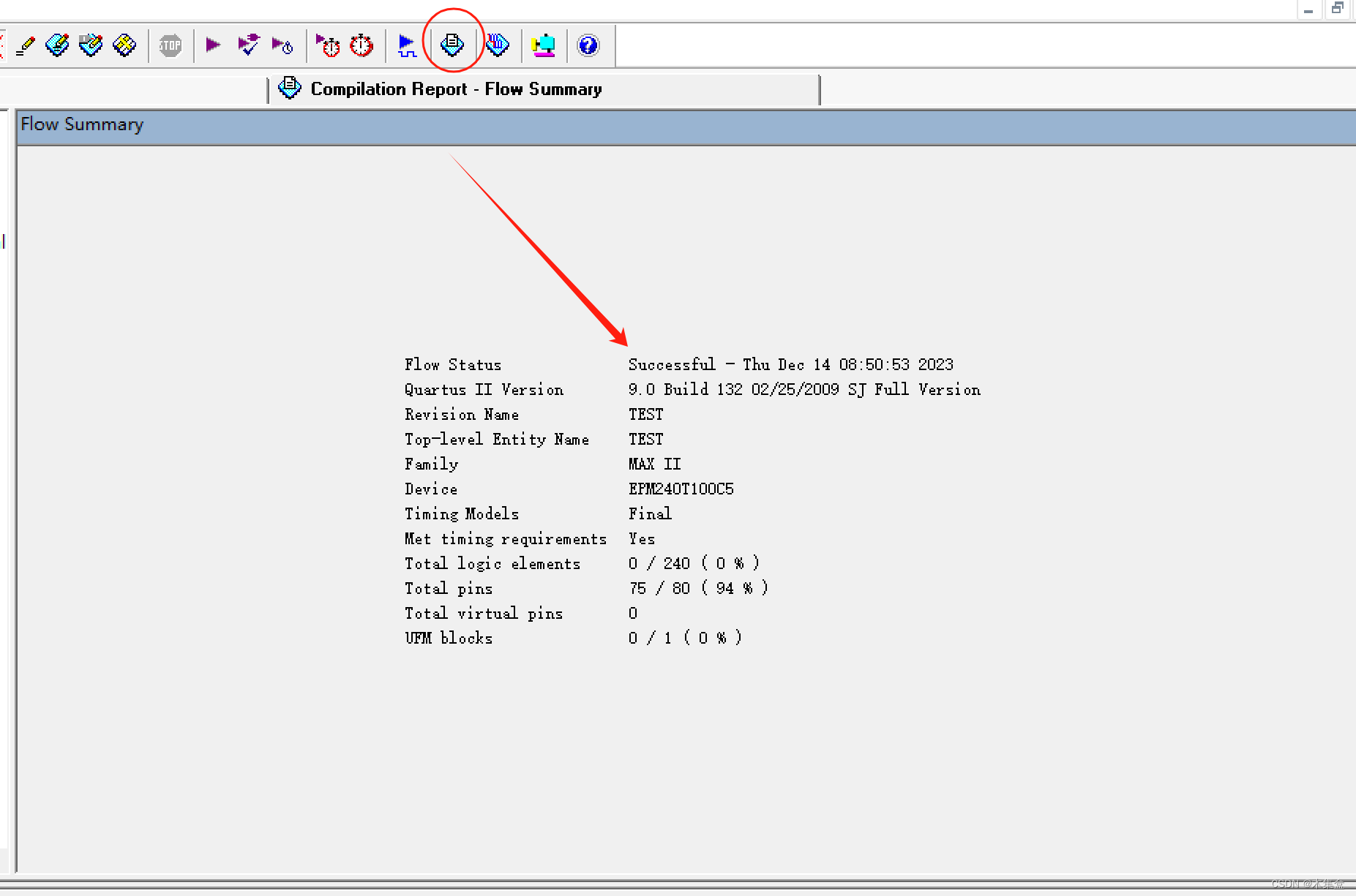The height and width of the screenshot is (896, 1356).
Task: Open the Simulator tool waveform icon
Action: (407, 45)
